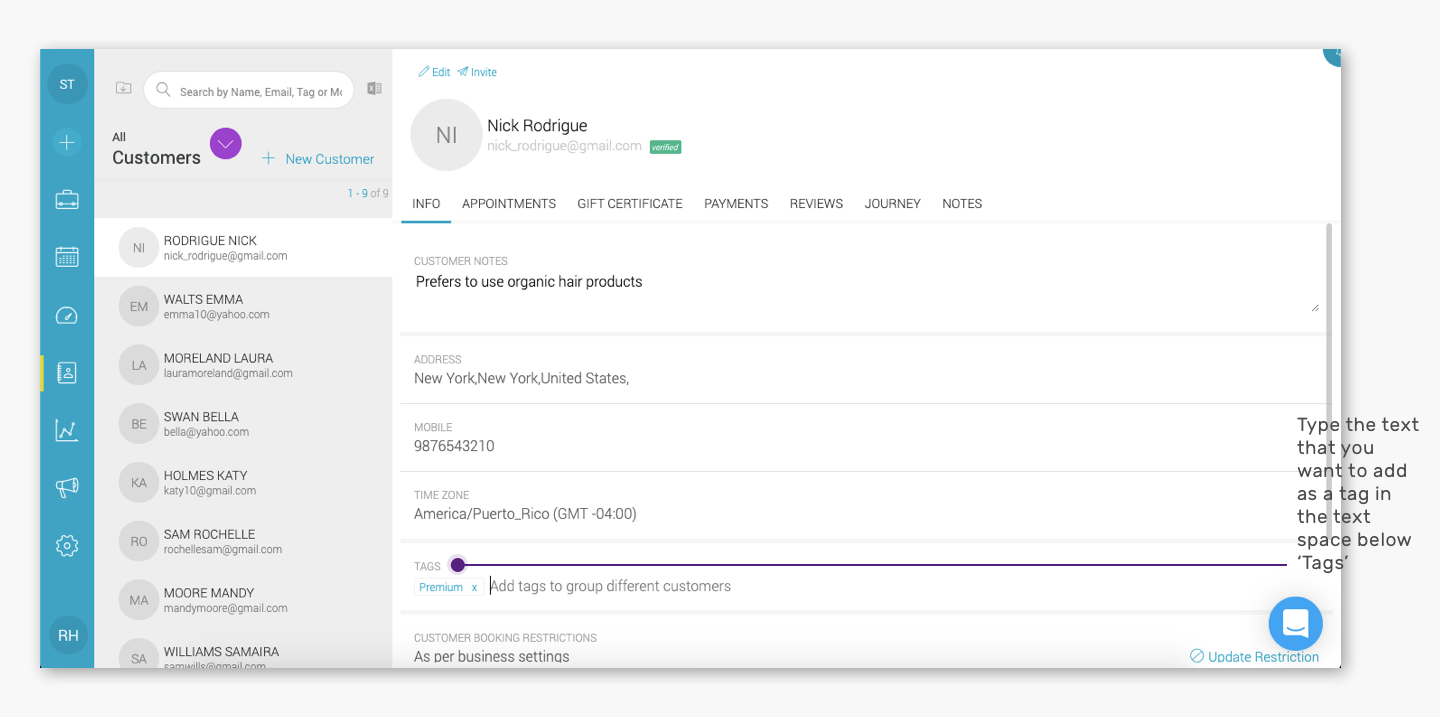Click the mobile number 9876543210

[x=454, y=446]
